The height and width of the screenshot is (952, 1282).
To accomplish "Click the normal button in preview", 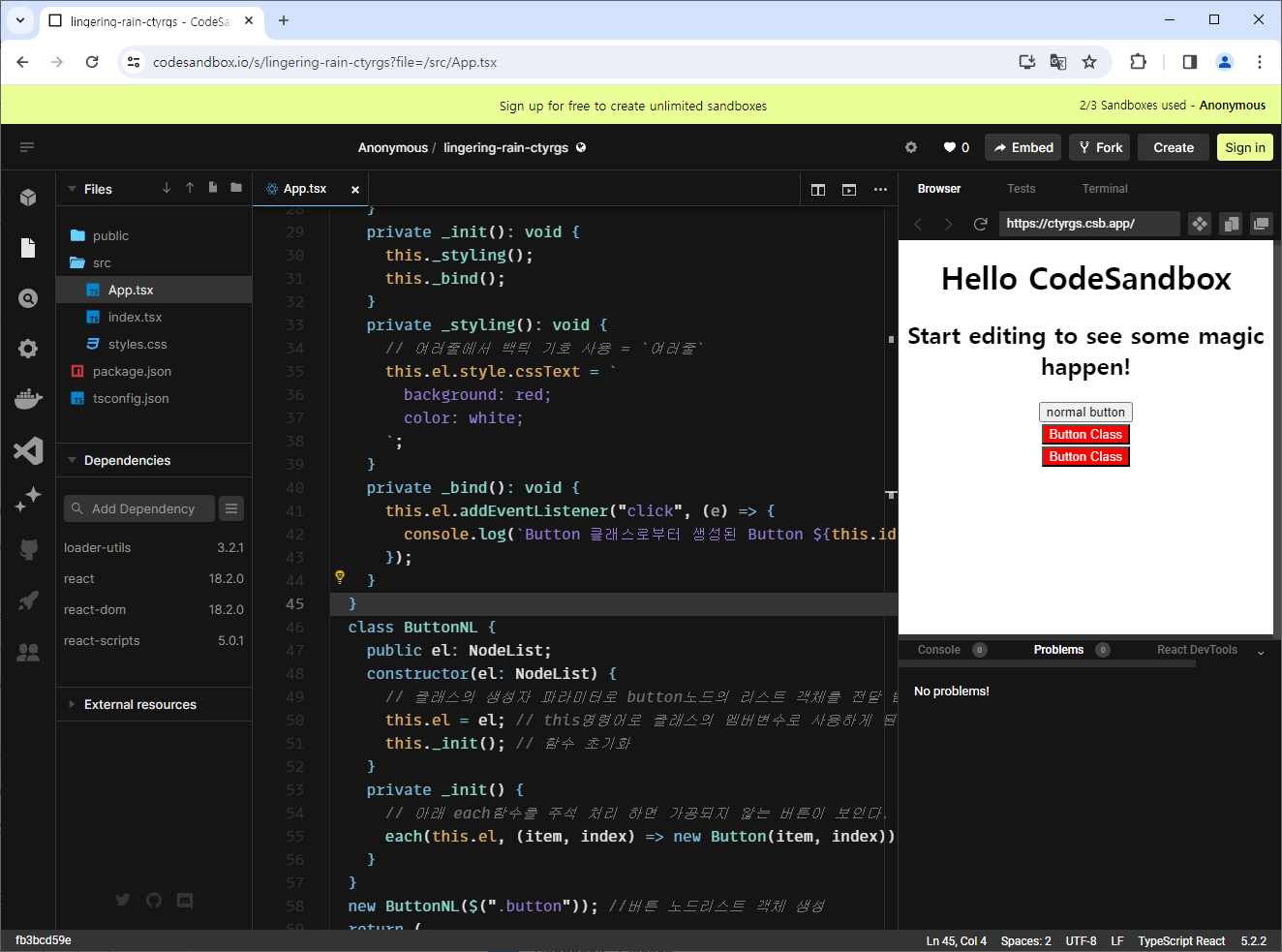I will [1085, 412].
